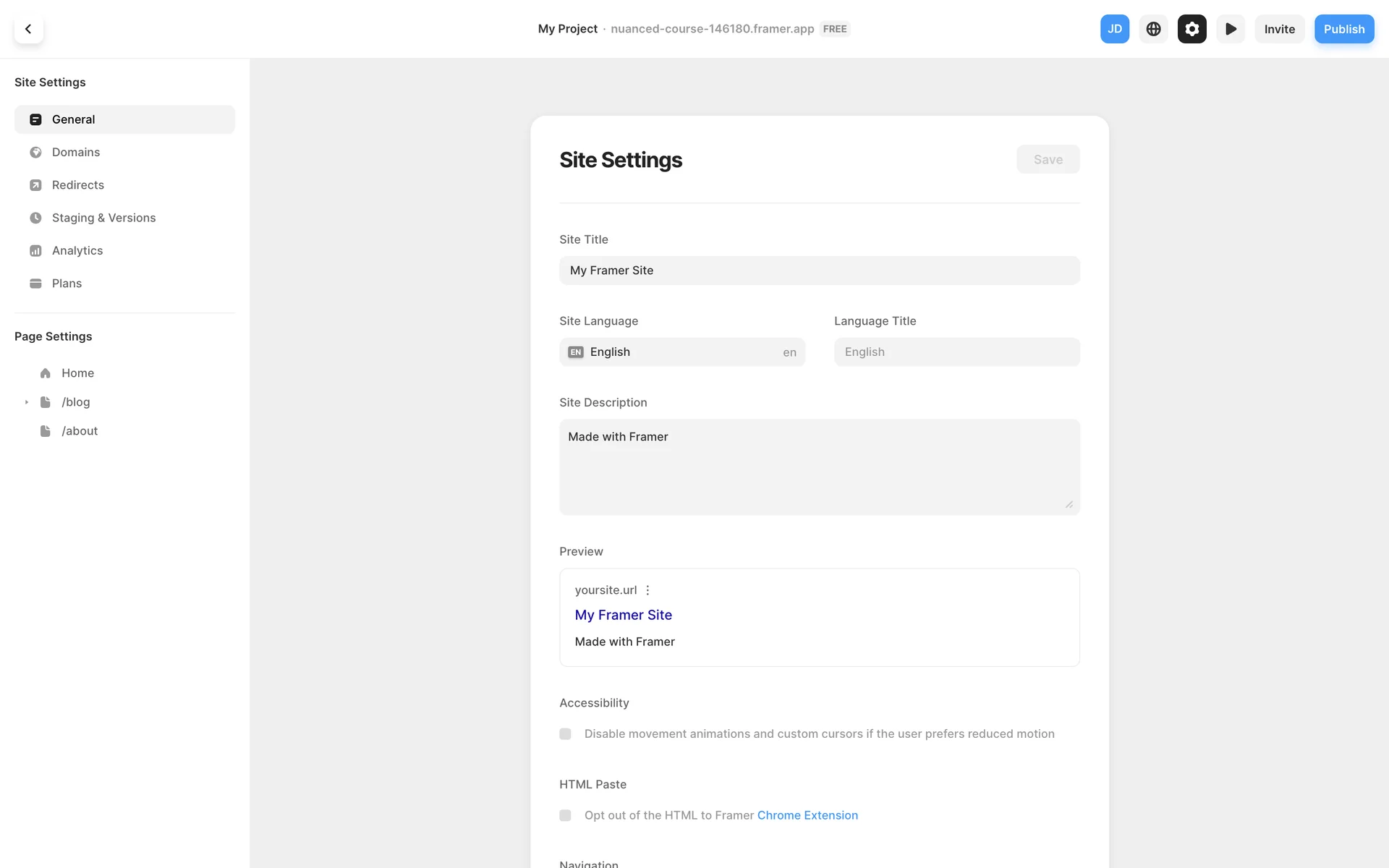Click three-dot menu beside yoursite.url
The width and height of the screenshot is (1389, 868).
pos(647,590)
